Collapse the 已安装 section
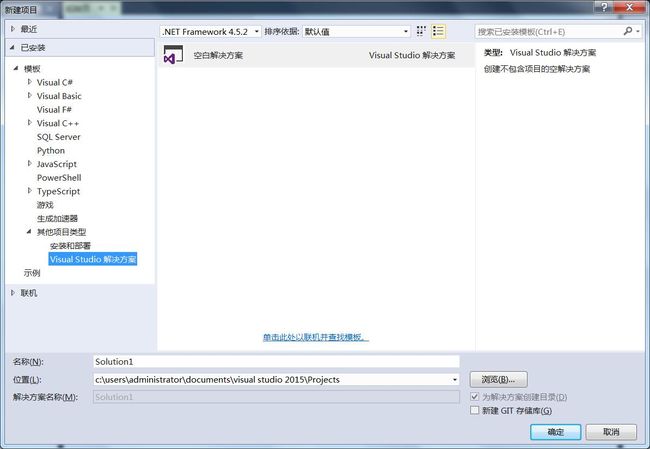The height and width of the screenshot is (449, 650). [x=12, y=48]
